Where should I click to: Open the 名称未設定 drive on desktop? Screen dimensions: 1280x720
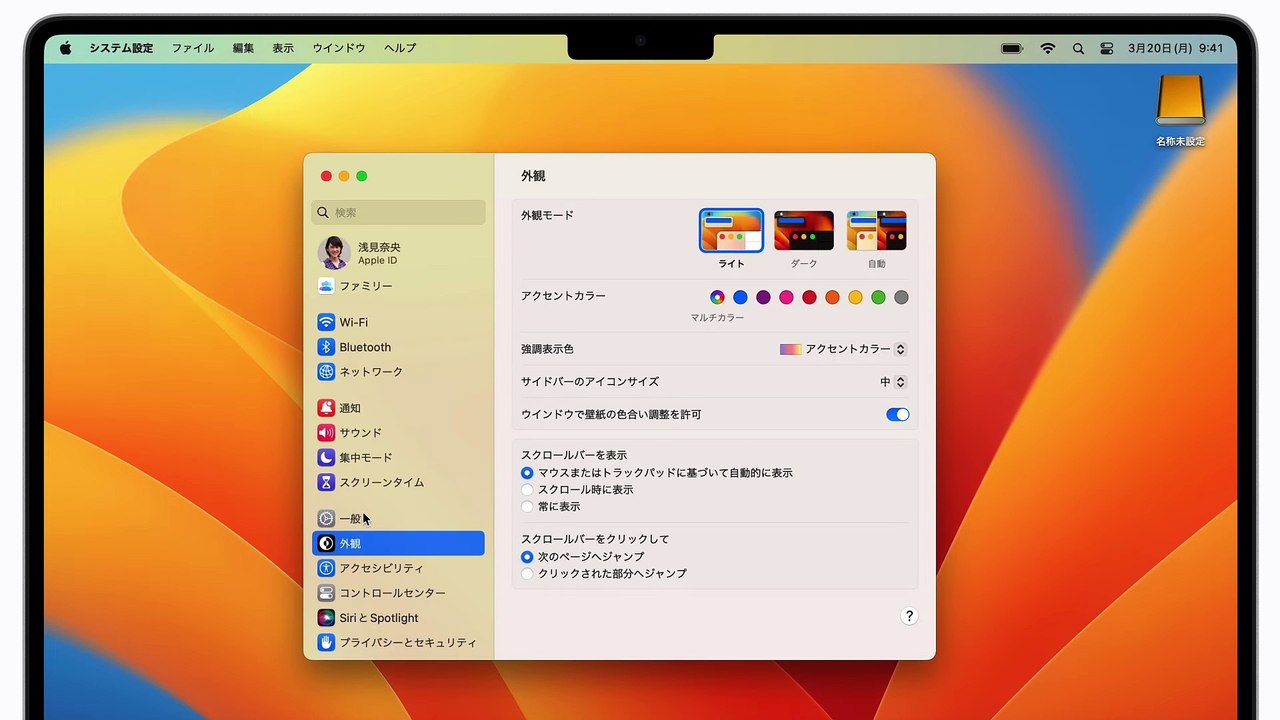(1180, 102)
